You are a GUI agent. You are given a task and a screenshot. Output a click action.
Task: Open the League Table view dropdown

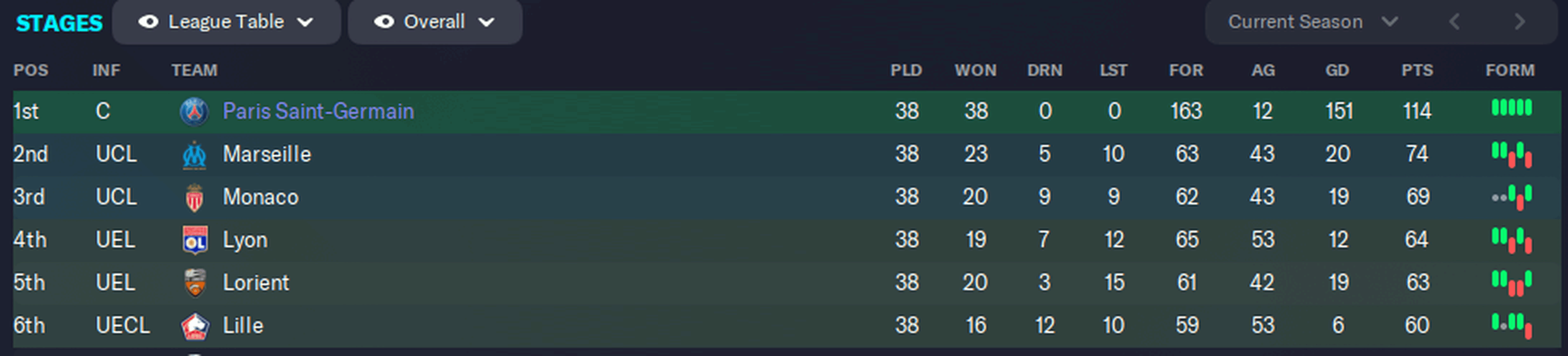click(x=227, y=22)
